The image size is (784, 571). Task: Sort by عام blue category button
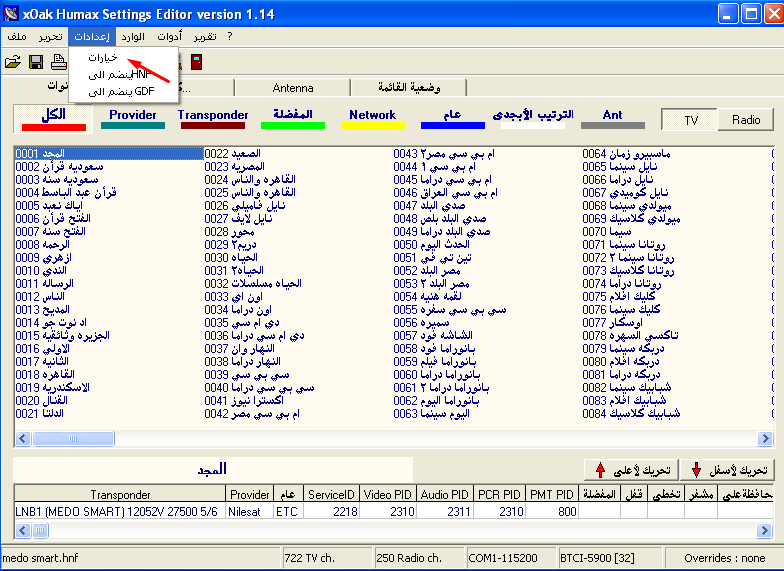pyautogui.click(x=452, y=118)
